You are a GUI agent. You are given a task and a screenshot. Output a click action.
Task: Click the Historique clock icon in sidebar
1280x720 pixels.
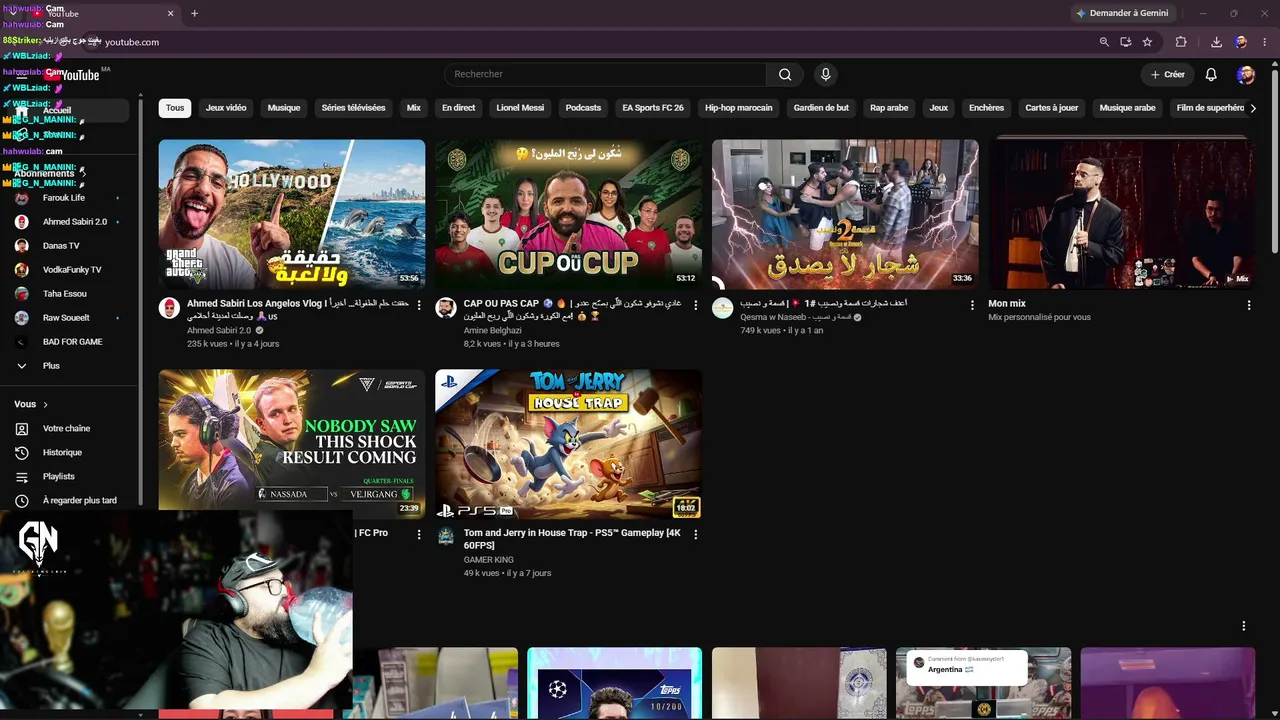tap(22, 453)
